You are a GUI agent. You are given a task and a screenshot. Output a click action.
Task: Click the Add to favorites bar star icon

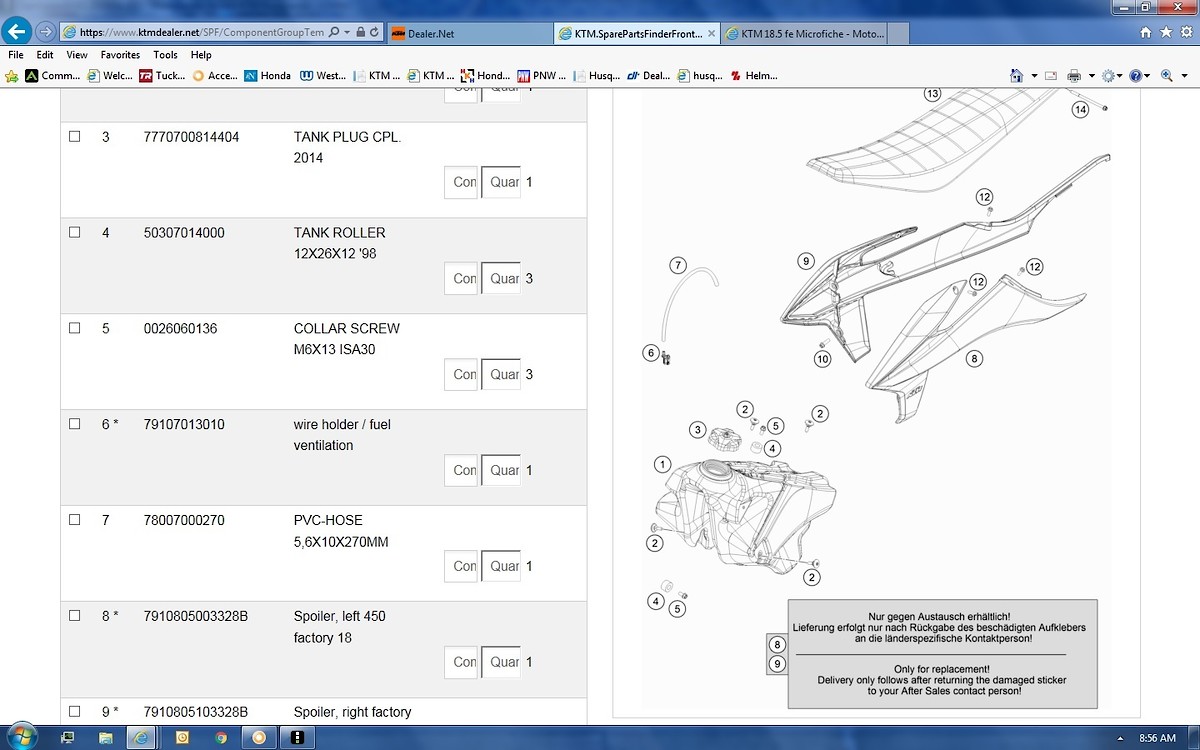(12, 76)
